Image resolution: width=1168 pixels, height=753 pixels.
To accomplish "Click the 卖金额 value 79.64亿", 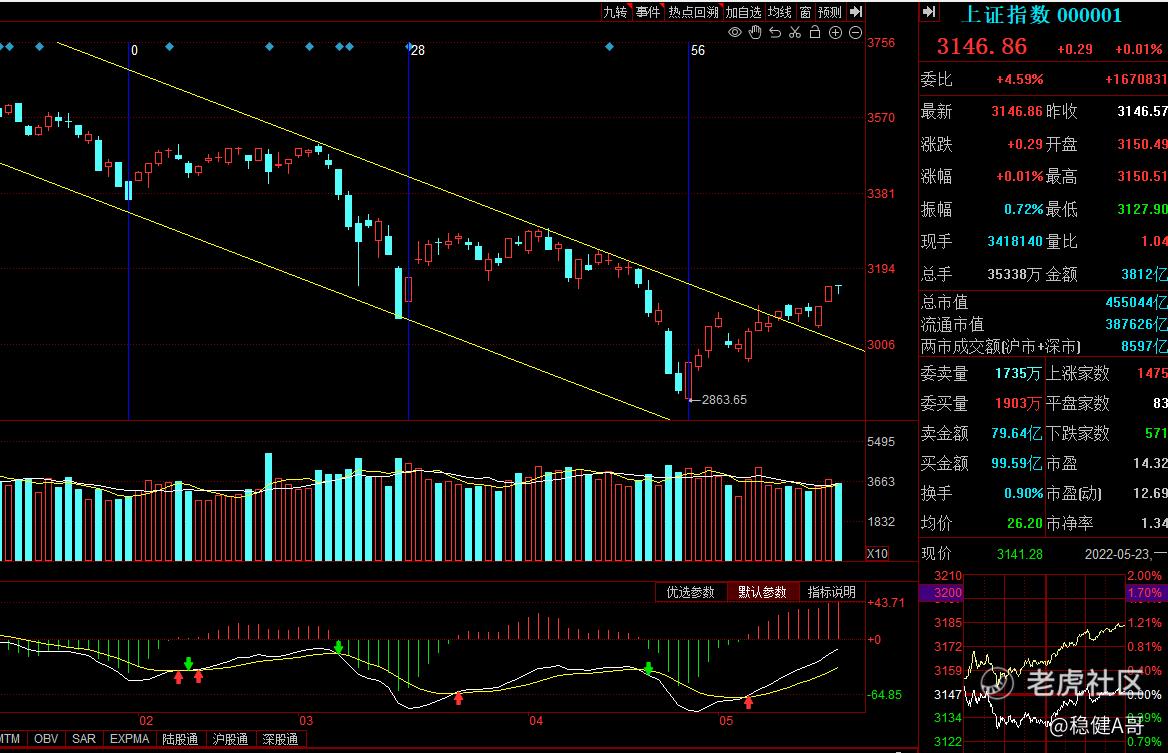I will click(x=1016, y=433).
